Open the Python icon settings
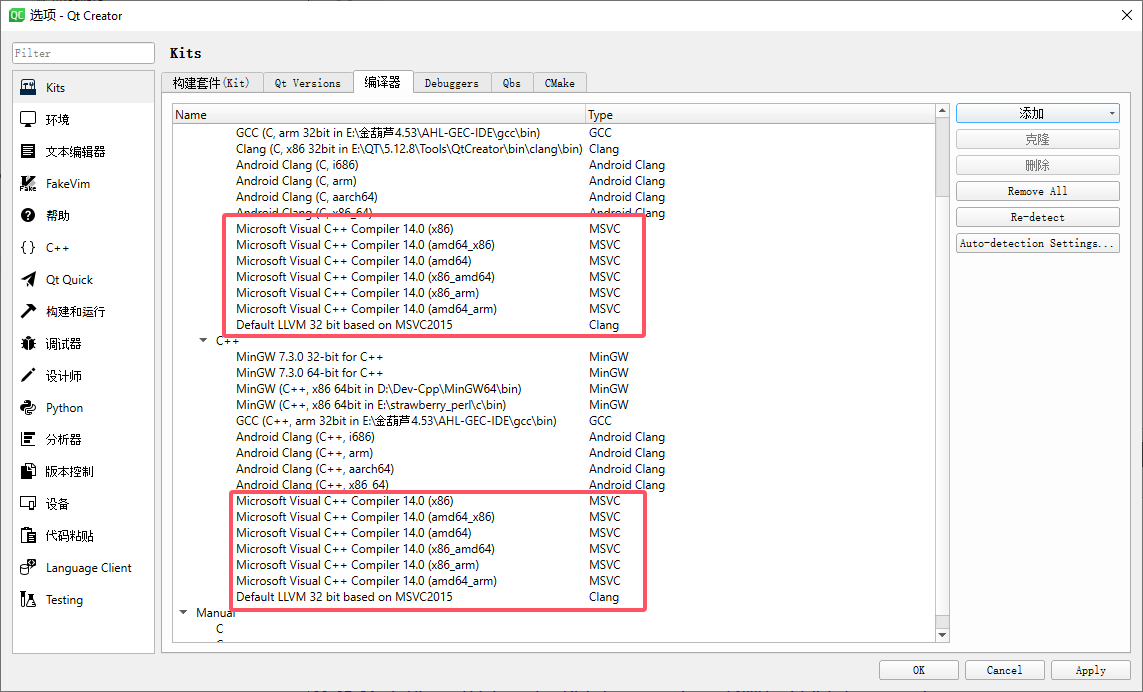The image size is (1143, 692). (x=28, y=408)
